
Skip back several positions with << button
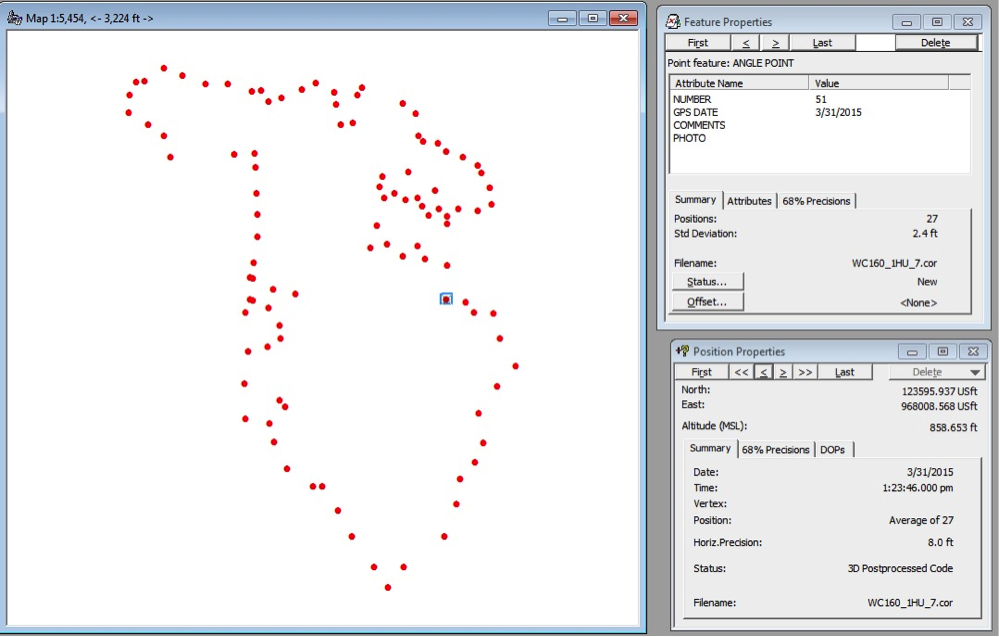(742, 372)
